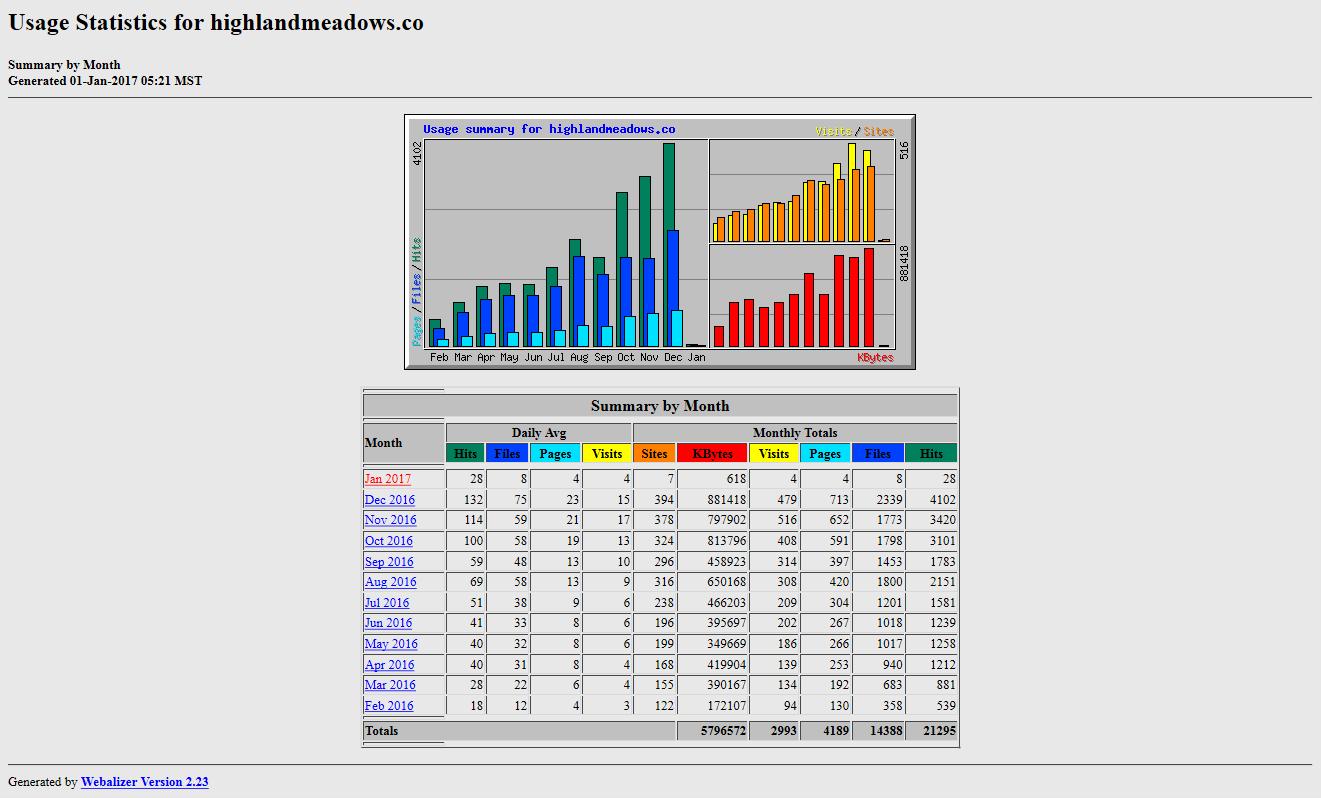Image resolution: width=1321 pixels, height=798 pixels.
Task: Click the usage summary bar chart image
Action: click(659, 242)
